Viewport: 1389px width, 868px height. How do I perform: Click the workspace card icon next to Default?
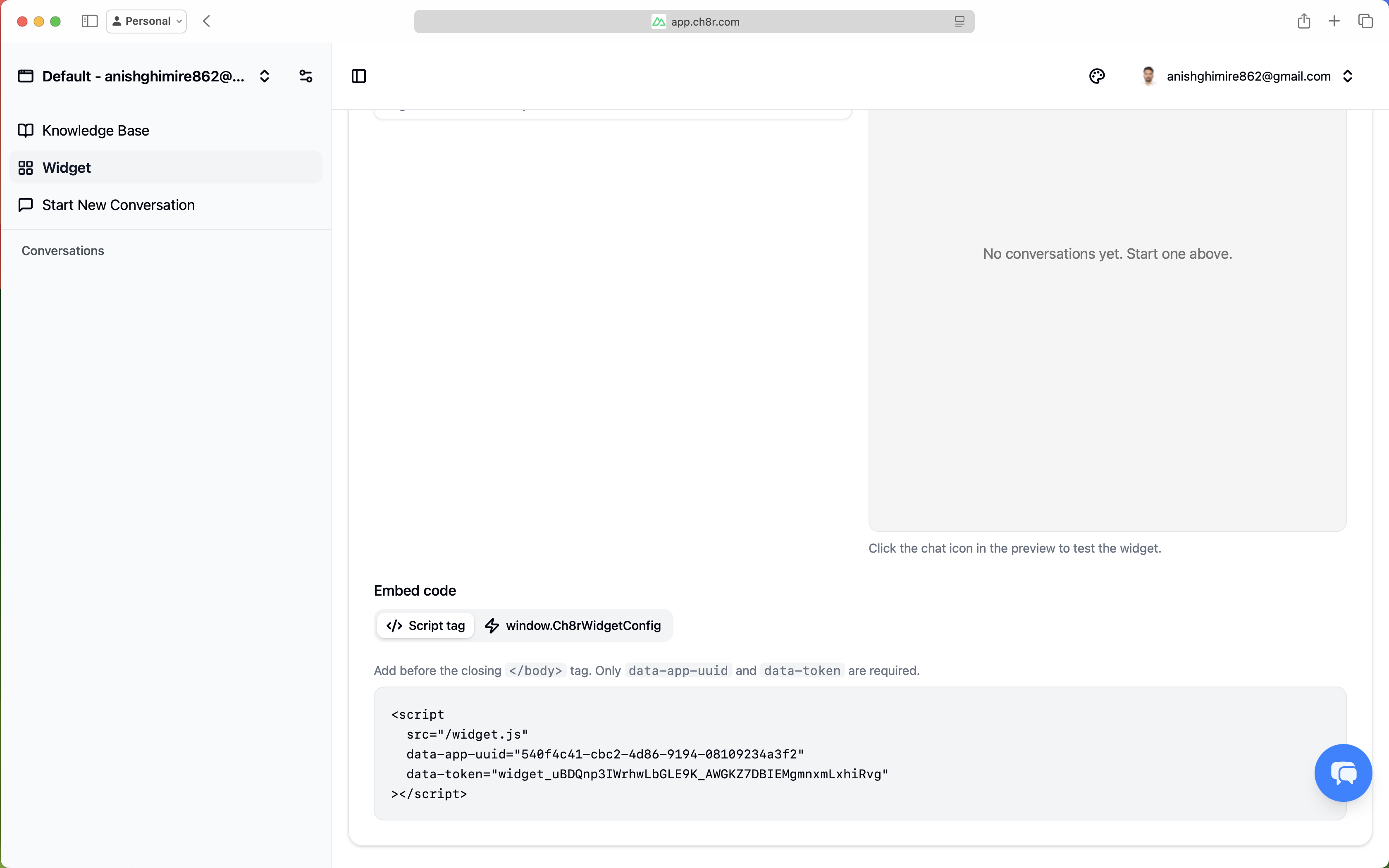(x=25, y=75)
